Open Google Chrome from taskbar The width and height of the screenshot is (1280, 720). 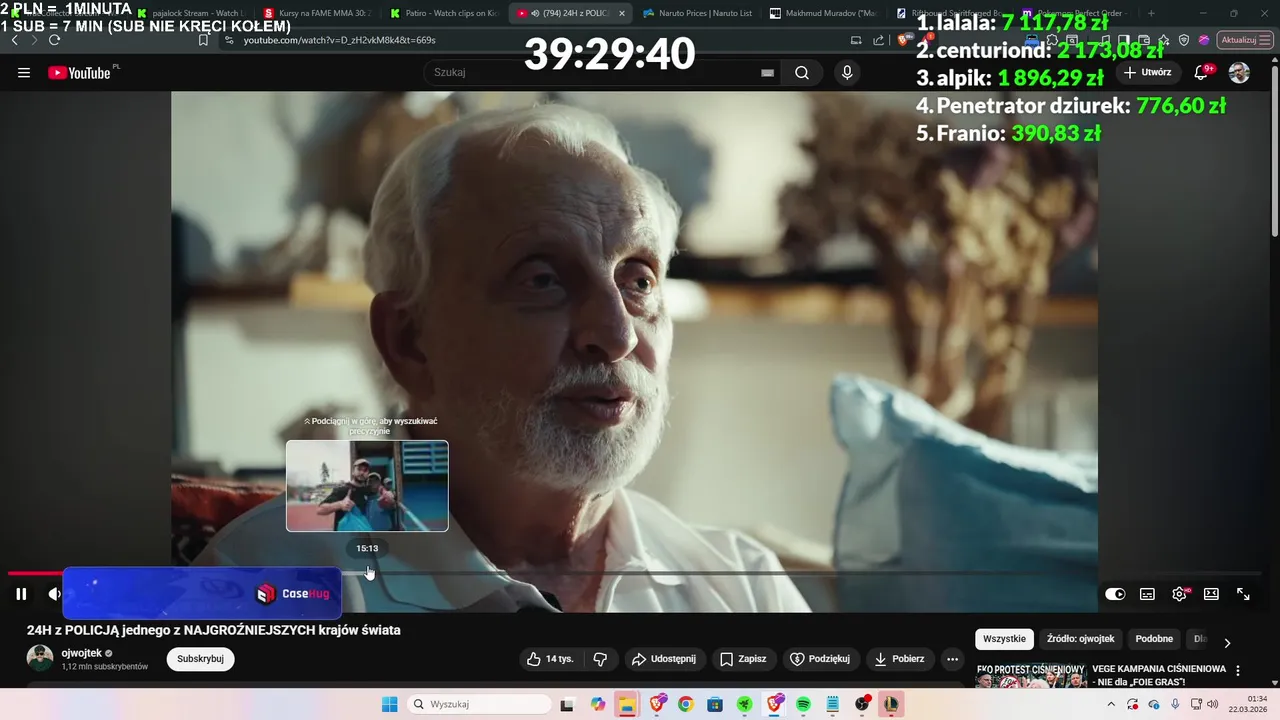click(685, 704)
